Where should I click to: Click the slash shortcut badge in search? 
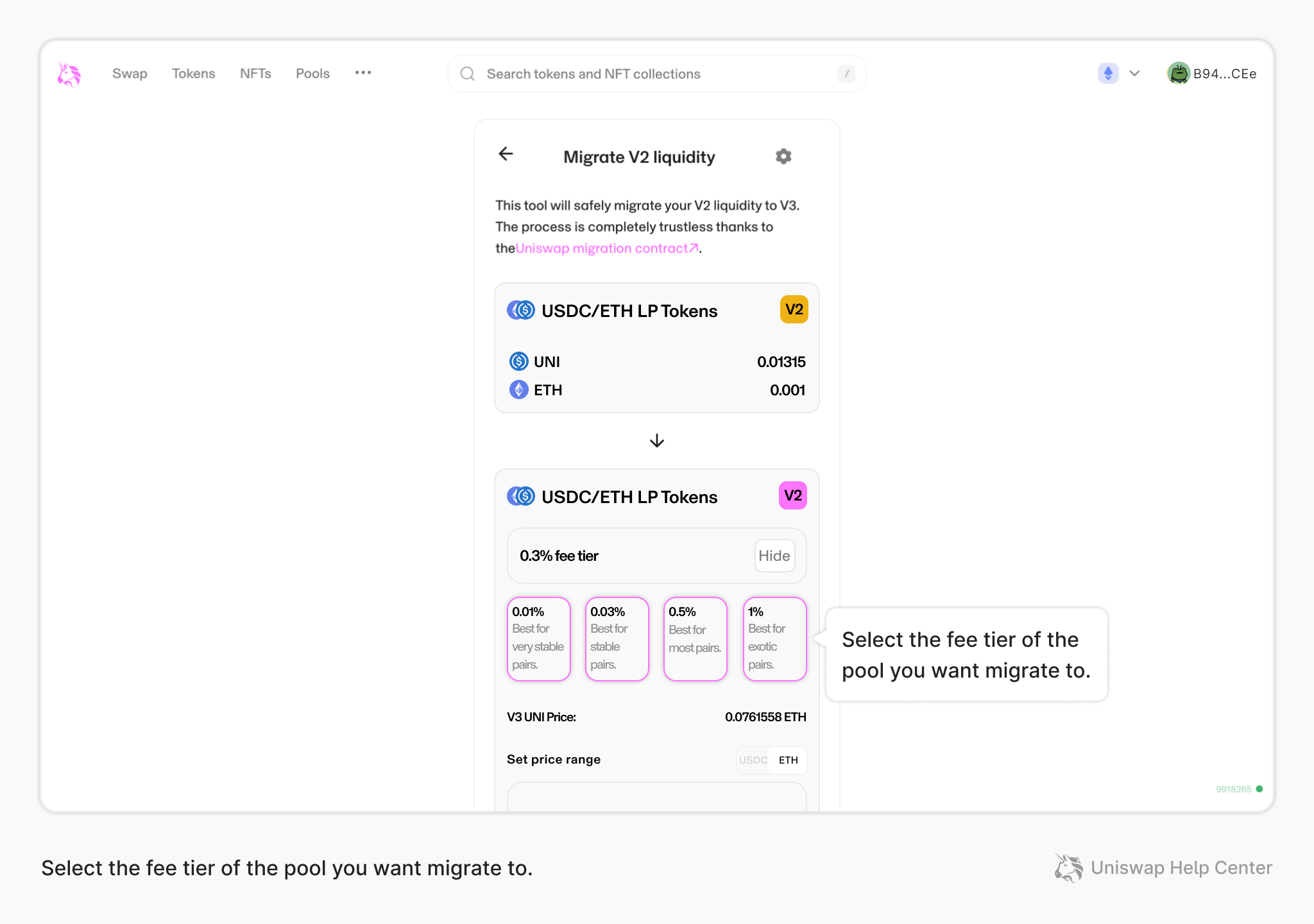(846, 74)
